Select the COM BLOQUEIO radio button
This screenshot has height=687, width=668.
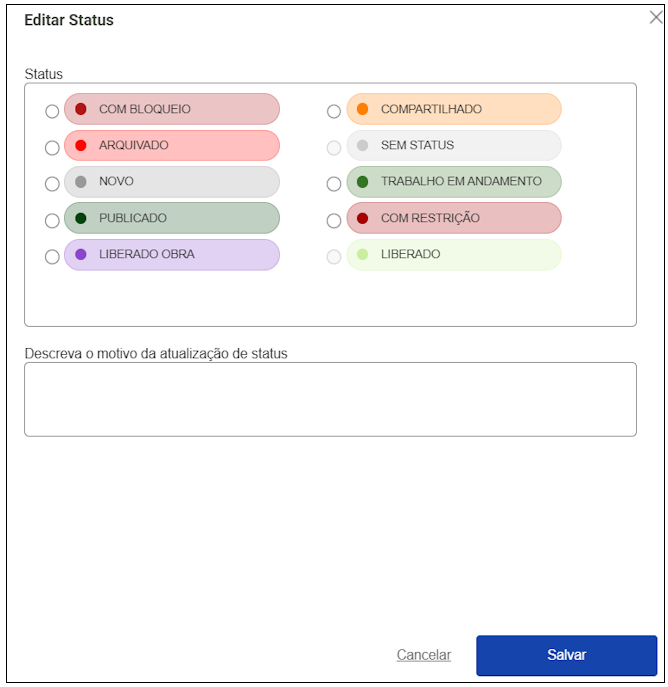tap(52, 111)
